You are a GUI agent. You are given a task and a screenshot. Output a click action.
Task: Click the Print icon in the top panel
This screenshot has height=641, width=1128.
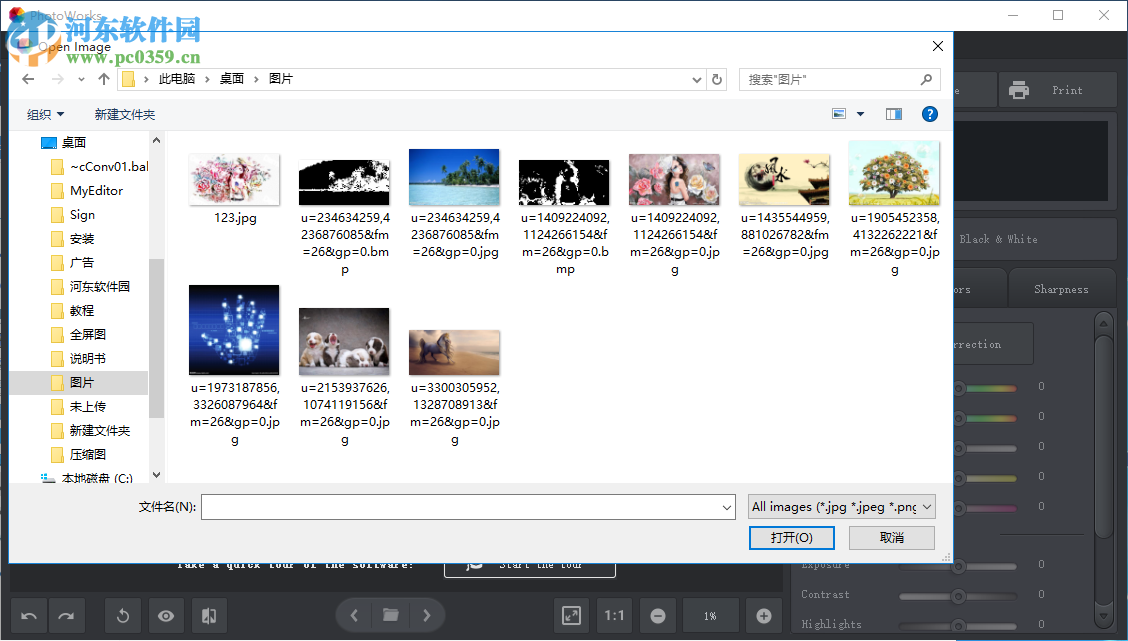(1019, 89)
